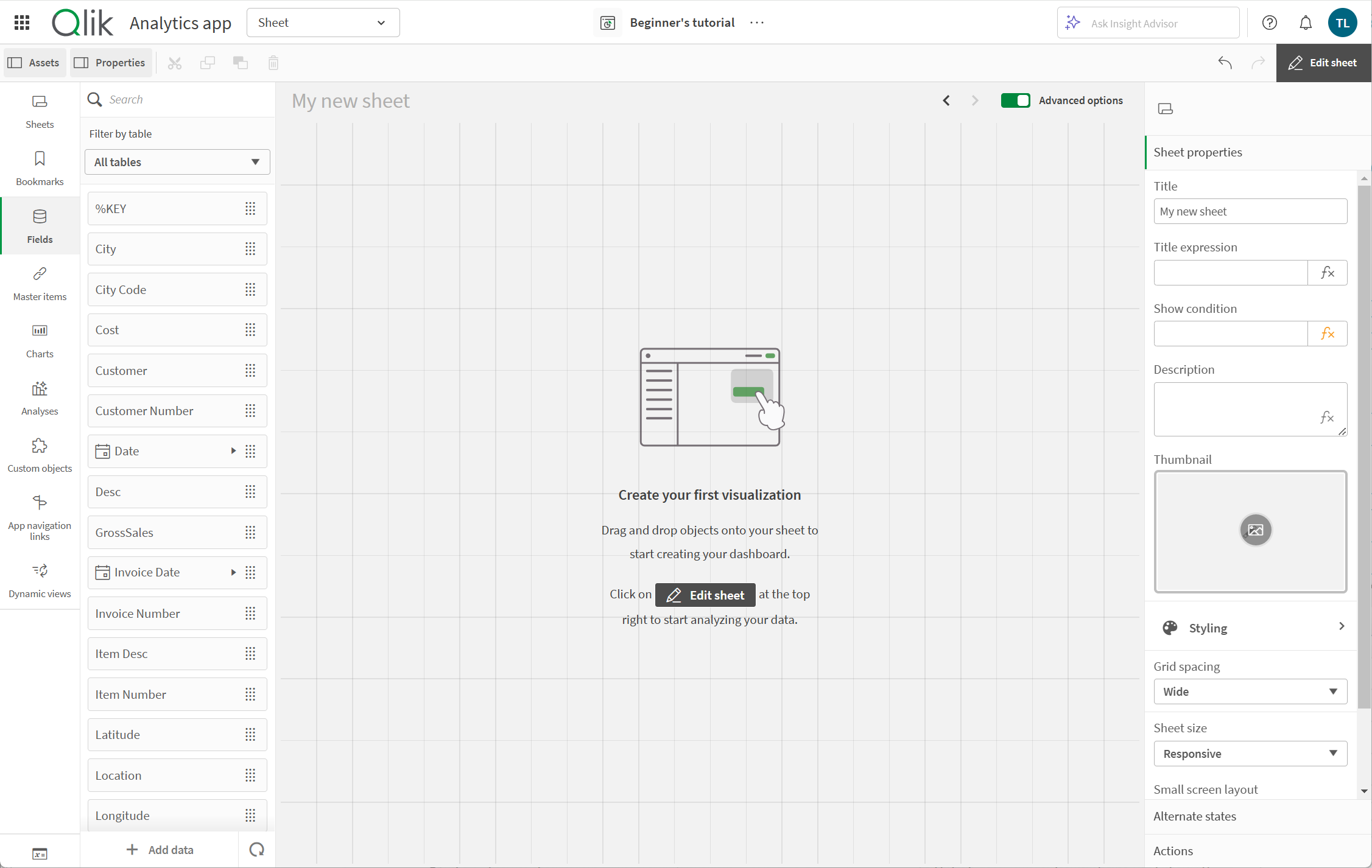Enable show condition expression toggle
Screen dimensions: 1372x868
(1327, 333)
